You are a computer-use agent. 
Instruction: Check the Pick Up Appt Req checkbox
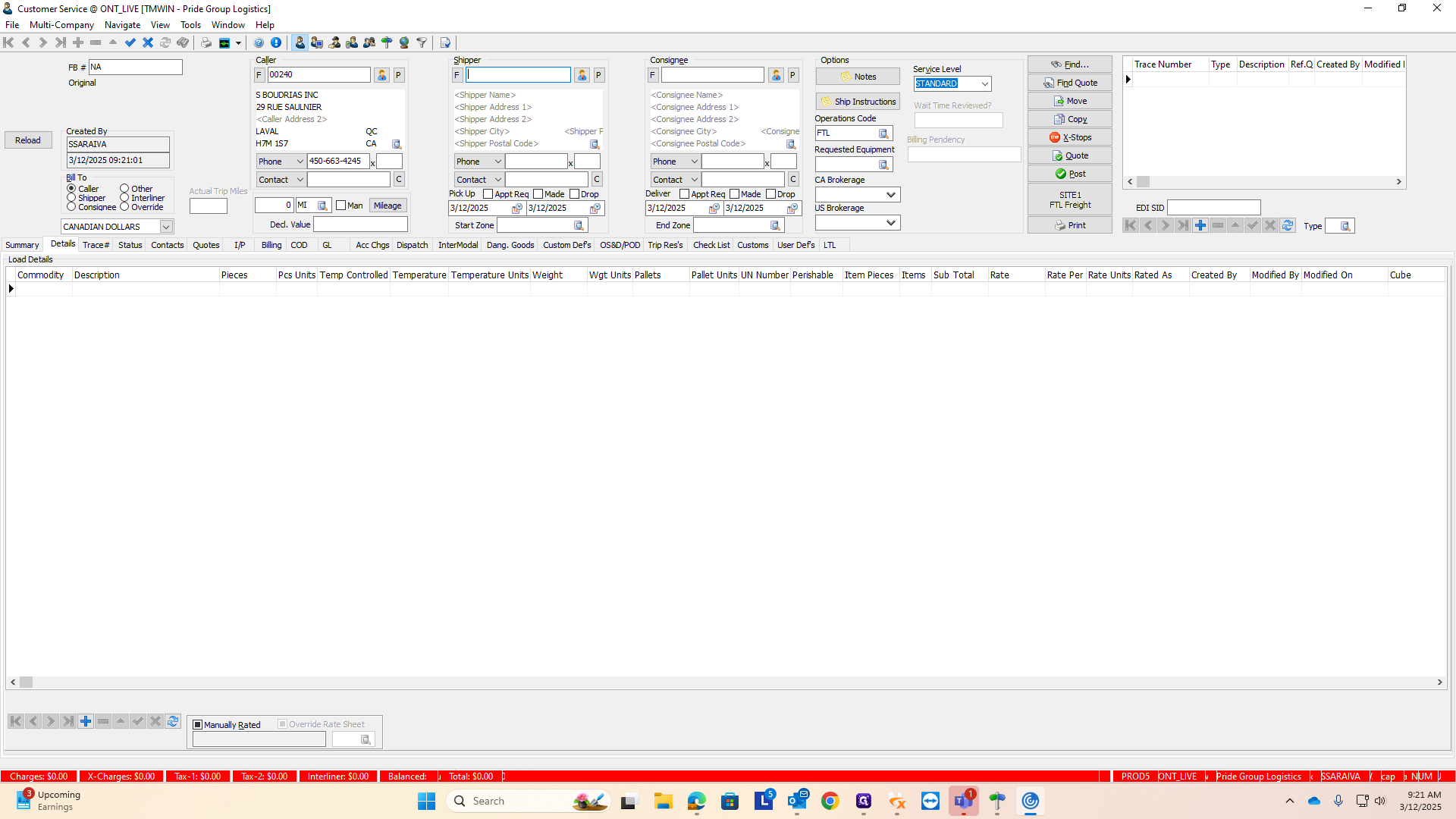tap(488, 194)
